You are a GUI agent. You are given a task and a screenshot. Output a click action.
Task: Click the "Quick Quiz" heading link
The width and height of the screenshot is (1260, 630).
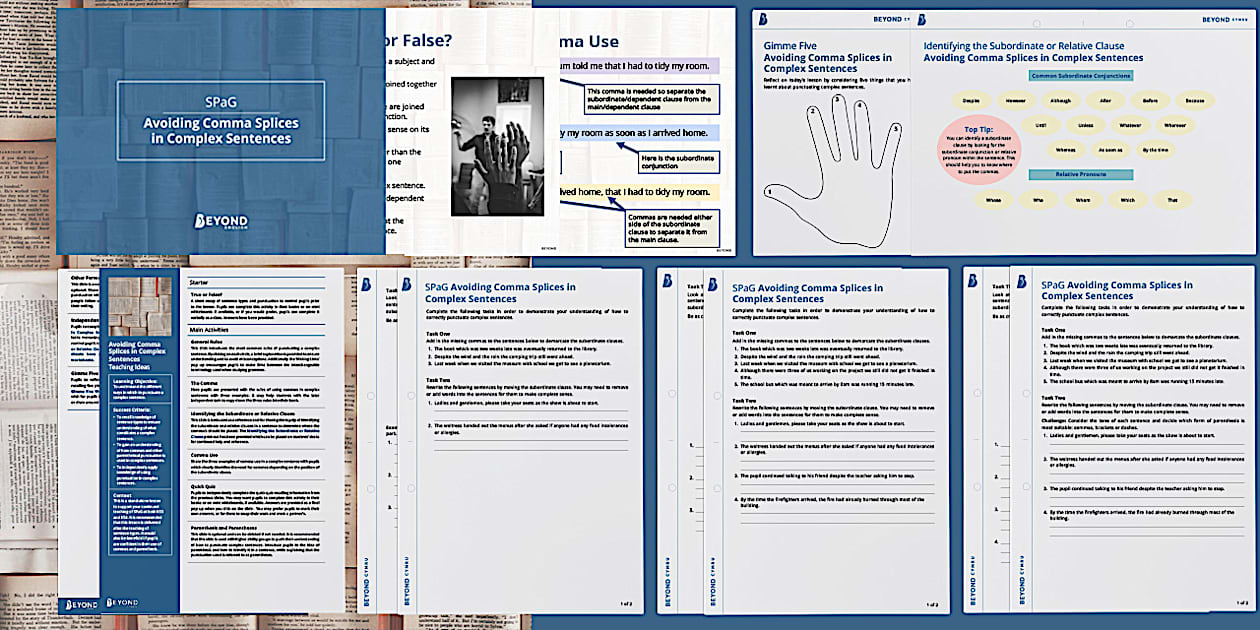tap(203, 487)
